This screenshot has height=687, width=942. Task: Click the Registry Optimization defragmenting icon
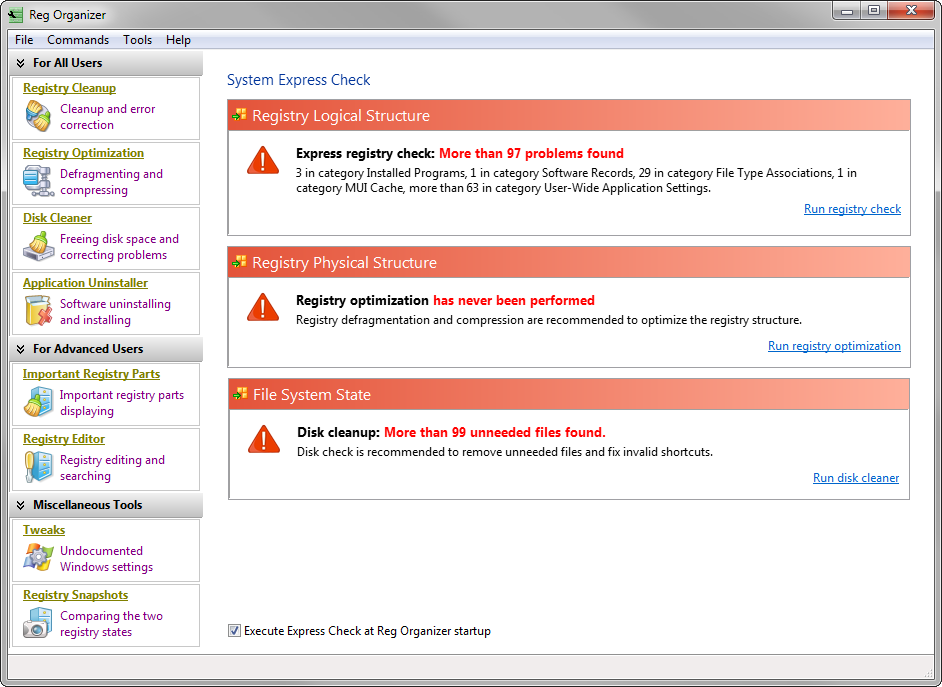pyautogui.click(x=38, y=181)
